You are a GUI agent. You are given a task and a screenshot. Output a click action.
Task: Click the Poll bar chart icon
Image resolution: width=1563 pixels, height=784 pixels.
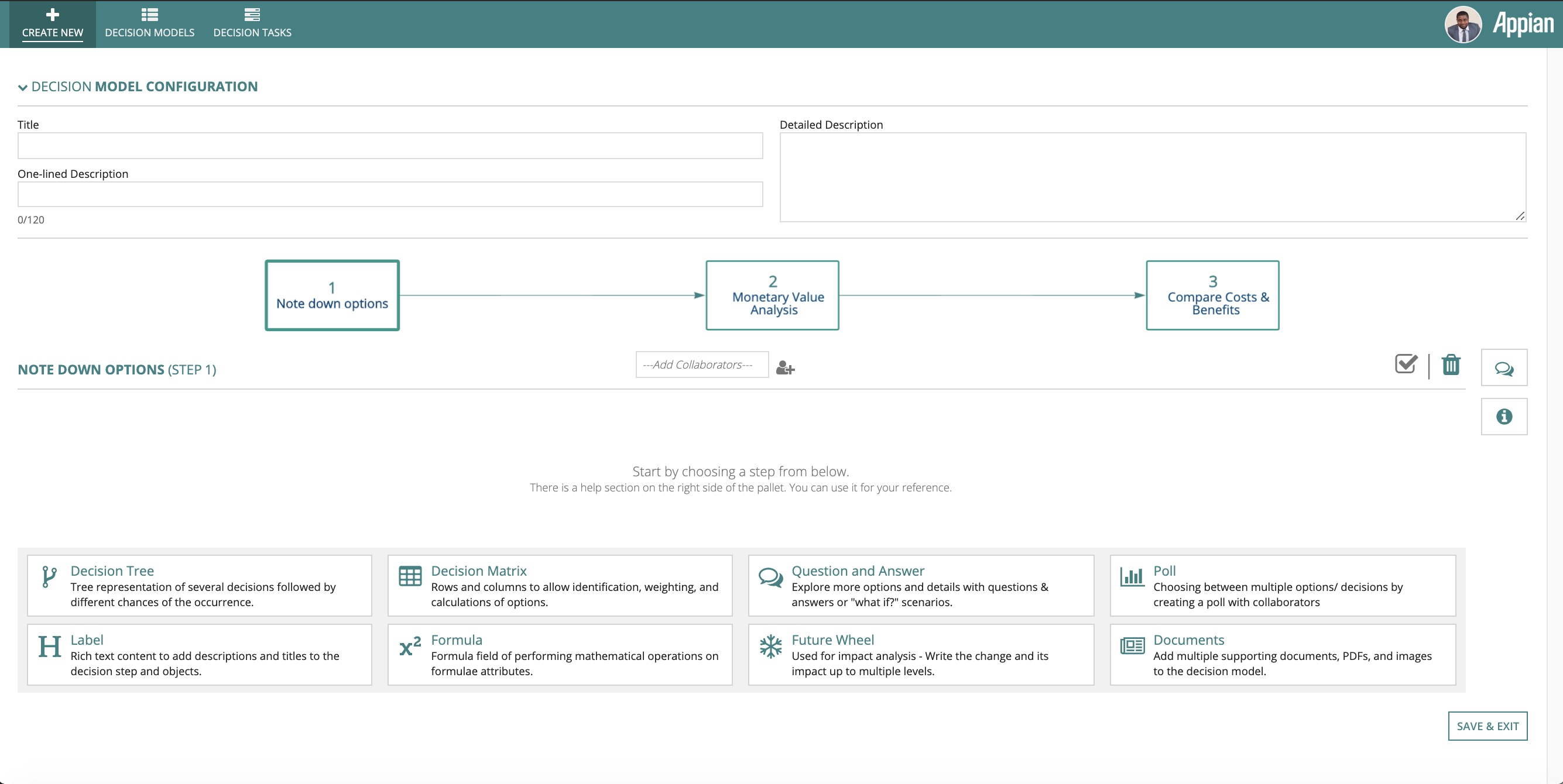(1132, 576)
